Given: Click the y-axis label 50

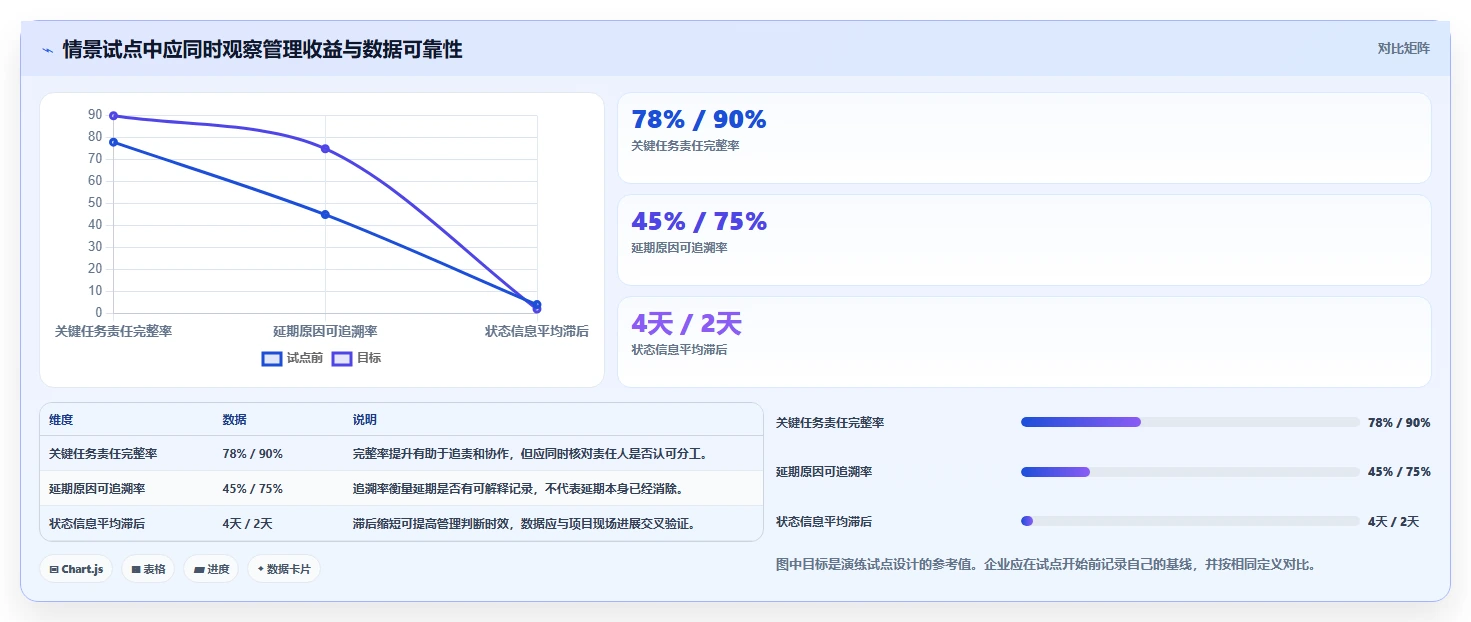Looking at the screenshot, I should 95,203.
